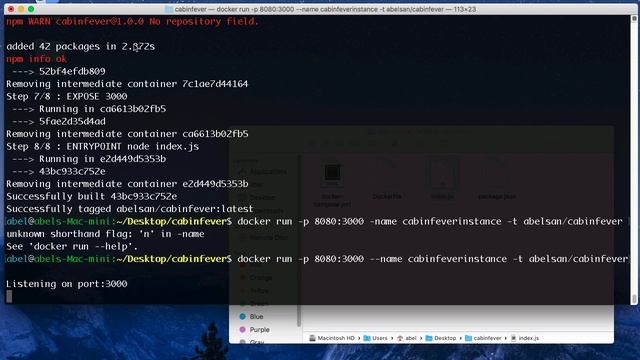This screenshot has height=360, width=640.
Task: Select the Purple tag in Finder sidebar
Action: click(x=254, y=329)
